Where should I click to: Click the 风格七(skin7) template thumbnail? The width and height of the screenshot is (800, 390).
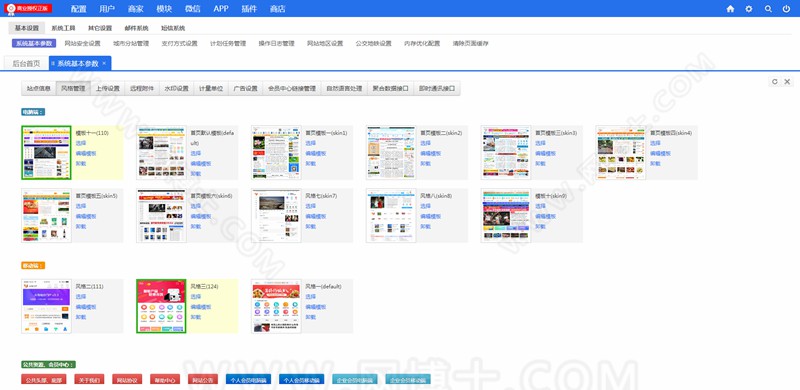(276, 215)
